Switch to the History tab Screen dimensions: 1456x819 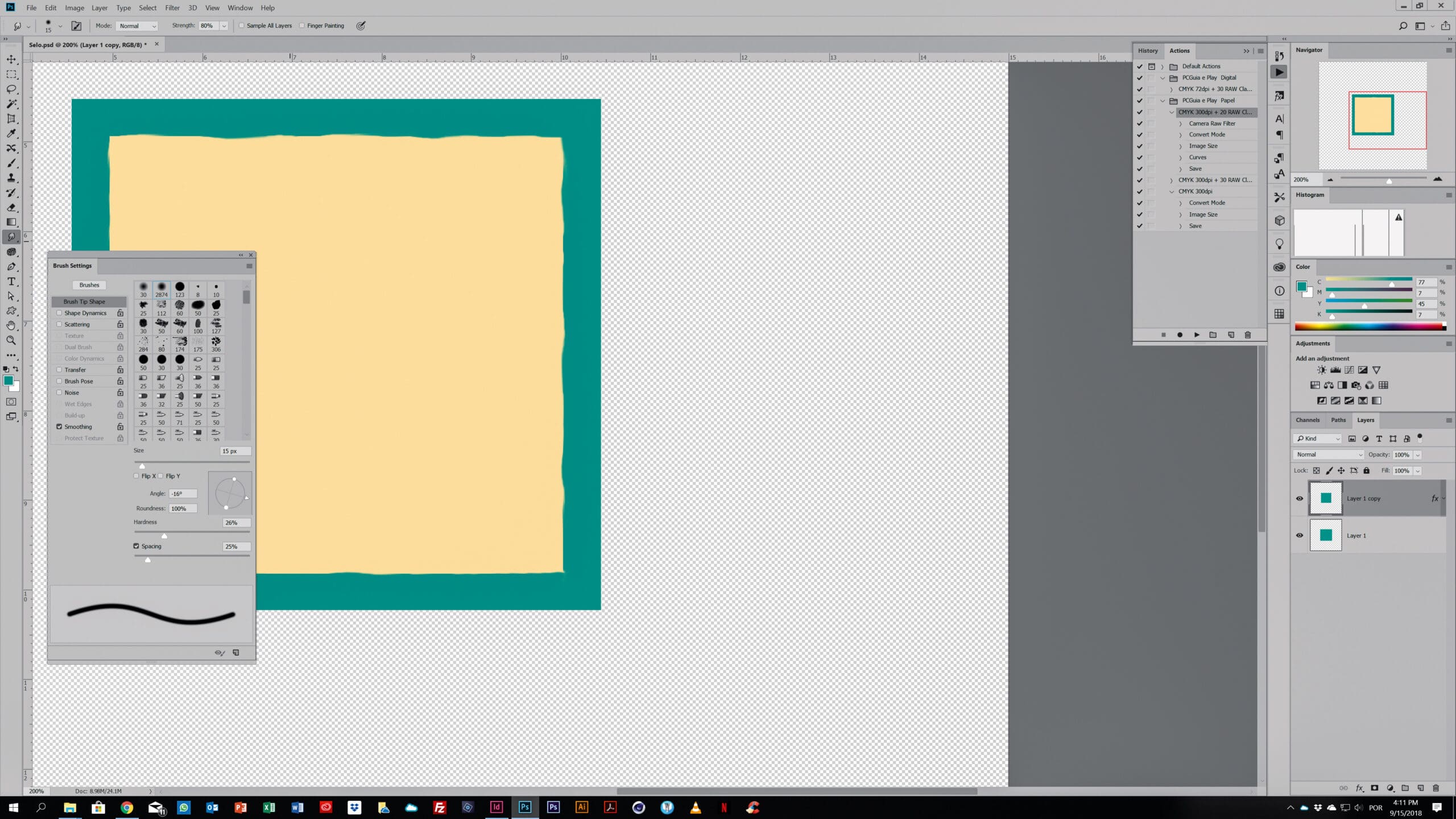[x=1148, y=51]
